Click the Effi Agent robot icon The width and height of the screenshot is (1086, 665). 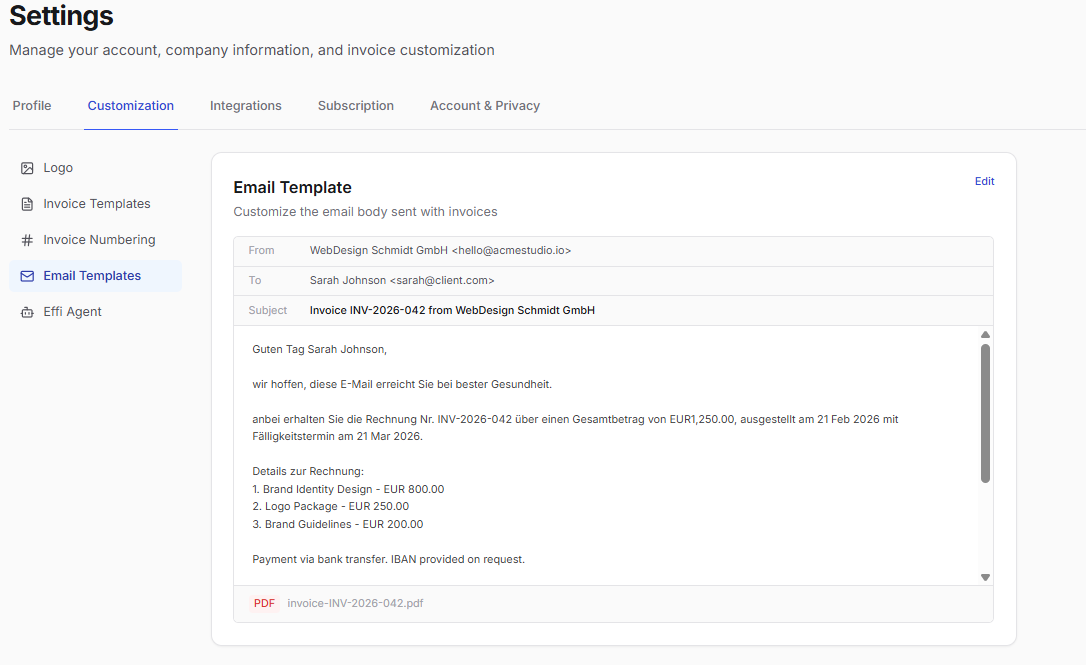pyautogui.click(x=27, y=312)
